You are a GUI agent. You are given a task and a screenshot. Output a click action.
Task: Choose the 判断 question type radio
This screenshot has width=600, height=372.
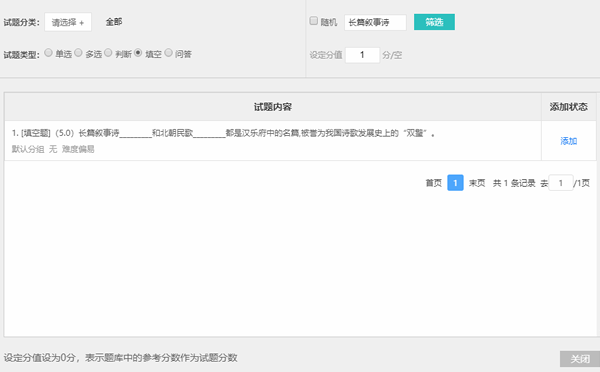pos(108,53)
